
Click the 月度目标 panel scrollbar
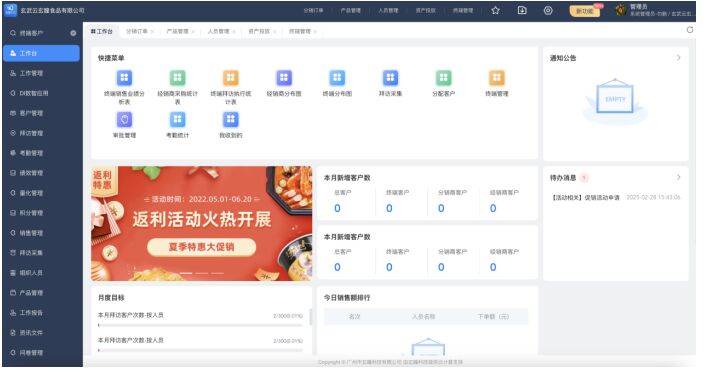(311, 317)
